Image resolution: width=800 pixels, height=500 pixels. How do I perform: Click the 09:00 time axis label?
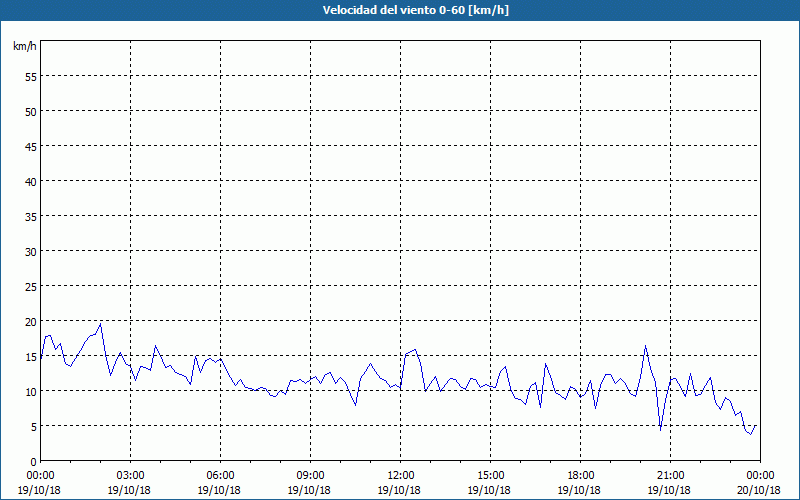(310, 476)
